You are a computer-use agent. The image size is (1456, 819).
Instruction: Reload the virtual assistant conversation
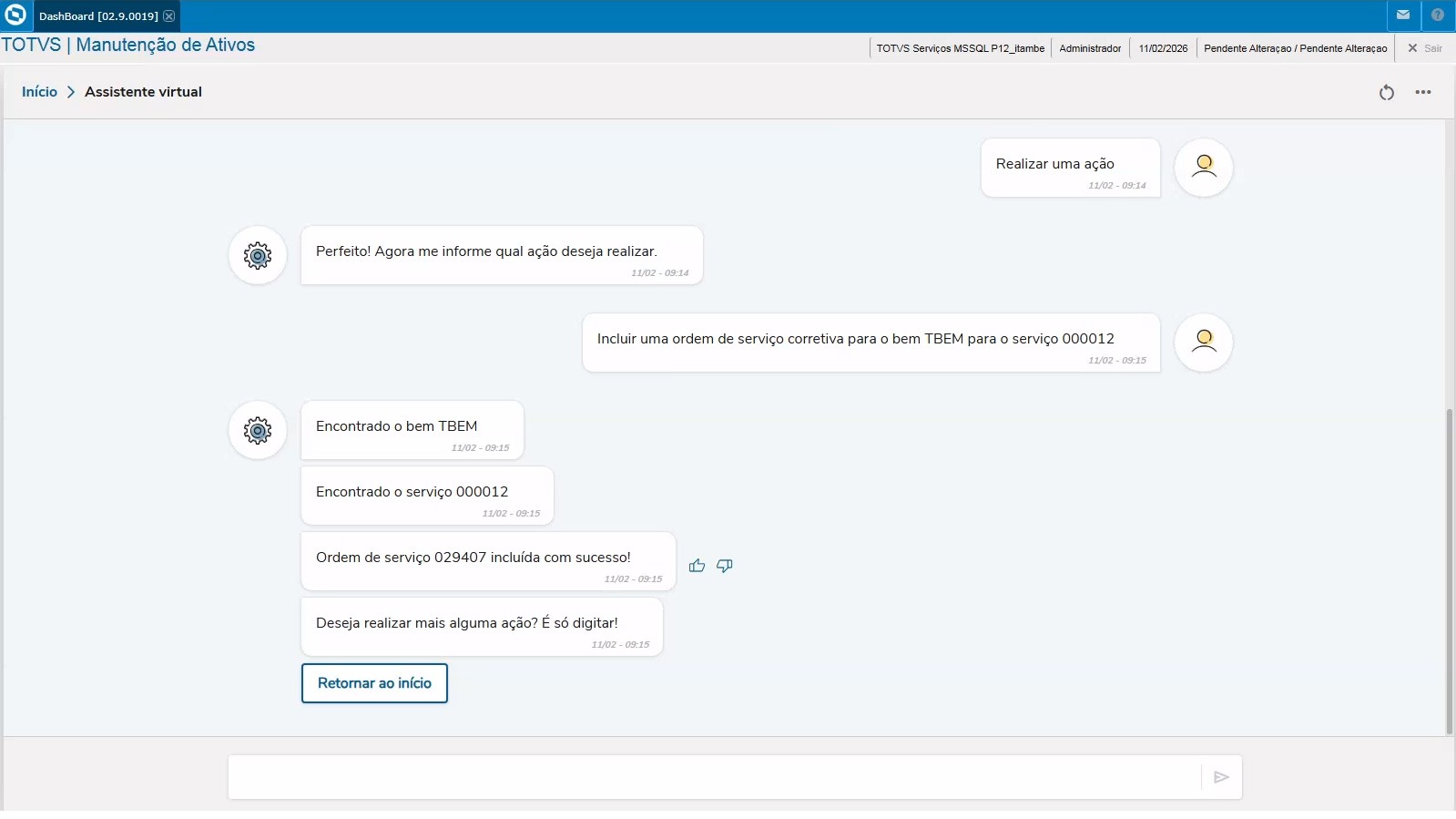[x=1386, y=92]
